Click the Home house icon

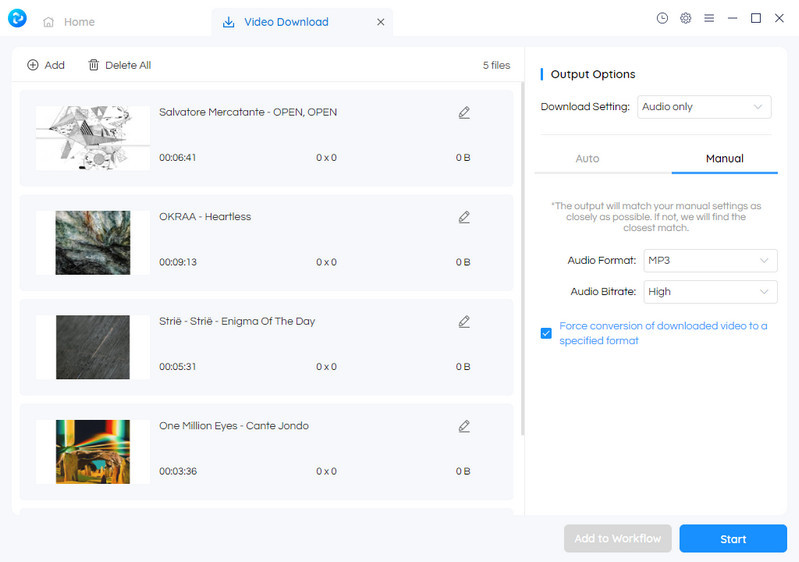(x=48, y=22)
